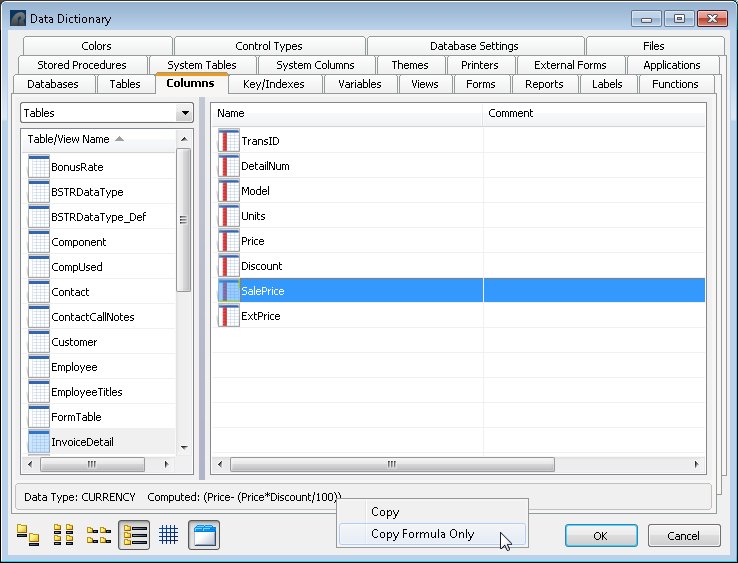Click the ExtPrice column icon
The image size is (738, 563).
click(228, 316)
